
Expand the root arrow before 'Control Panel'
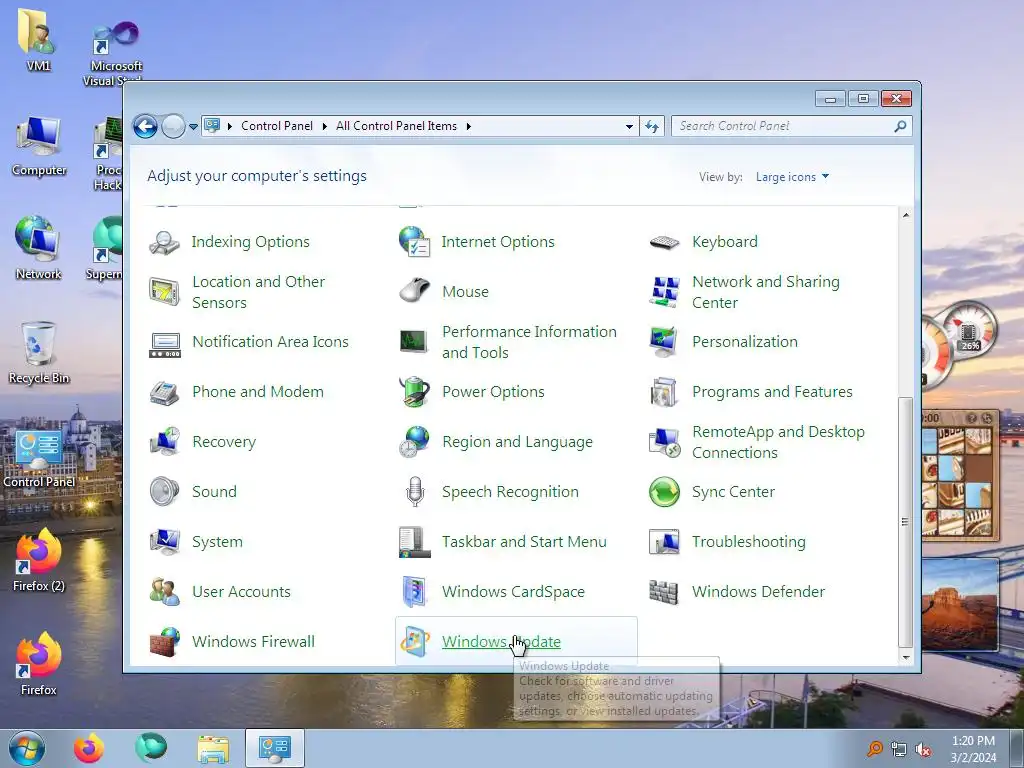pyautogui.click(x=230, y=126)
